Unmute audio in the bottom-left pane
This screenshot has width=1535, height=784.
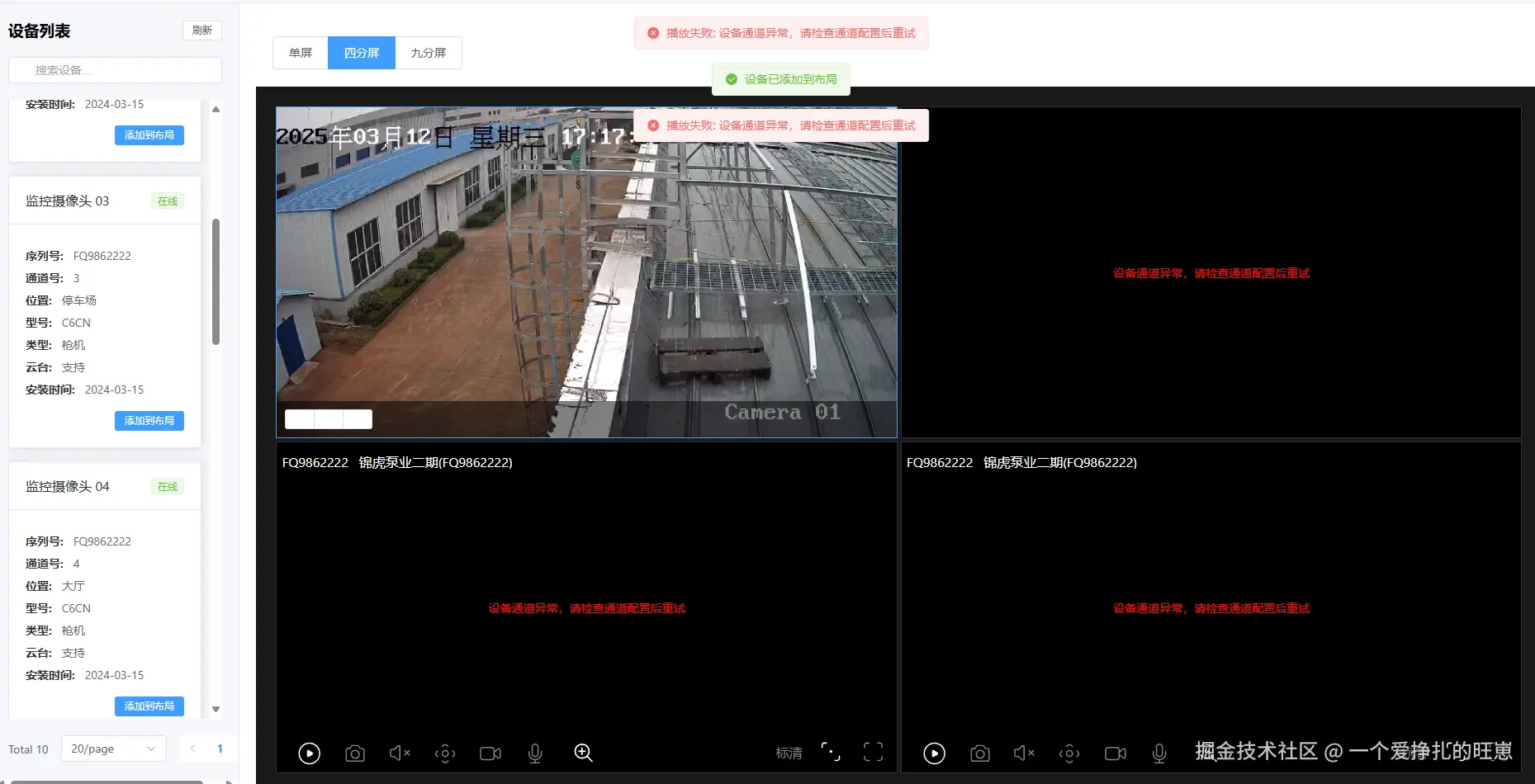(400, 753)
